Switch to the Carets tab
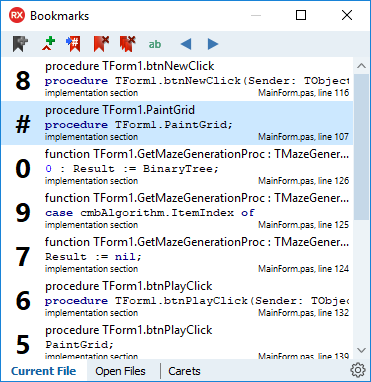The width and height of the screenshot is (371, 382). (184, 371)
